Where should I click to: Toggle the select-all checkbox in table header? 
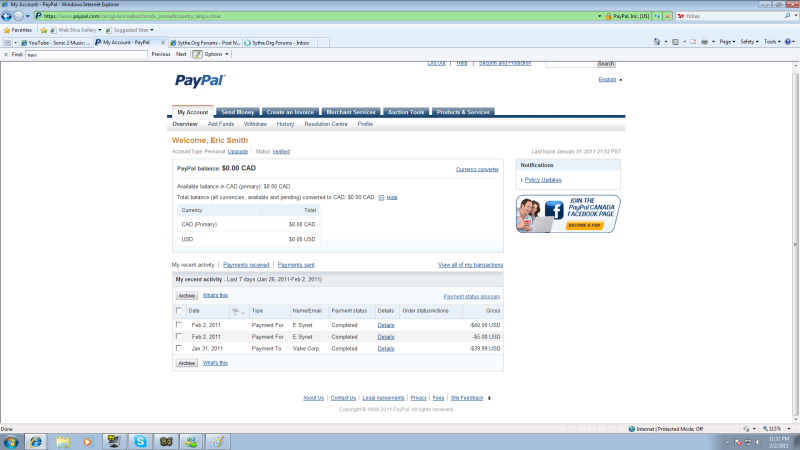tap(179, 310)
